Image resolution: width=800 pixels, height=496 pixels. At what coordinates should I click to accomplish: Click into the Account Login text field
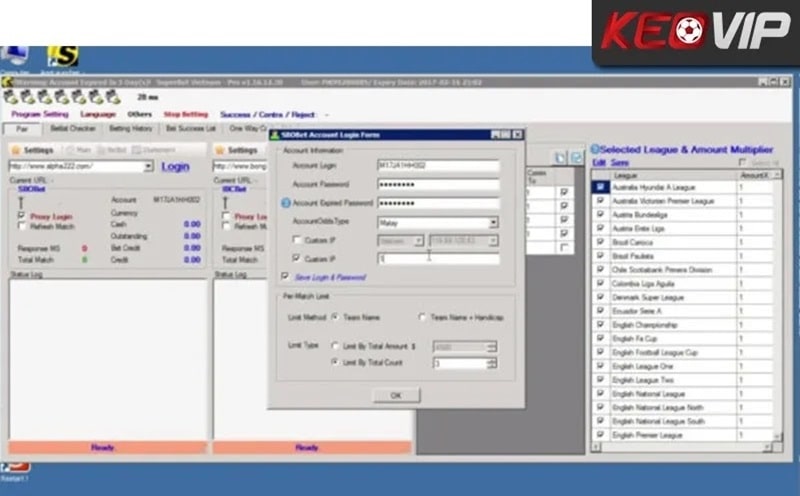point(438,165)
